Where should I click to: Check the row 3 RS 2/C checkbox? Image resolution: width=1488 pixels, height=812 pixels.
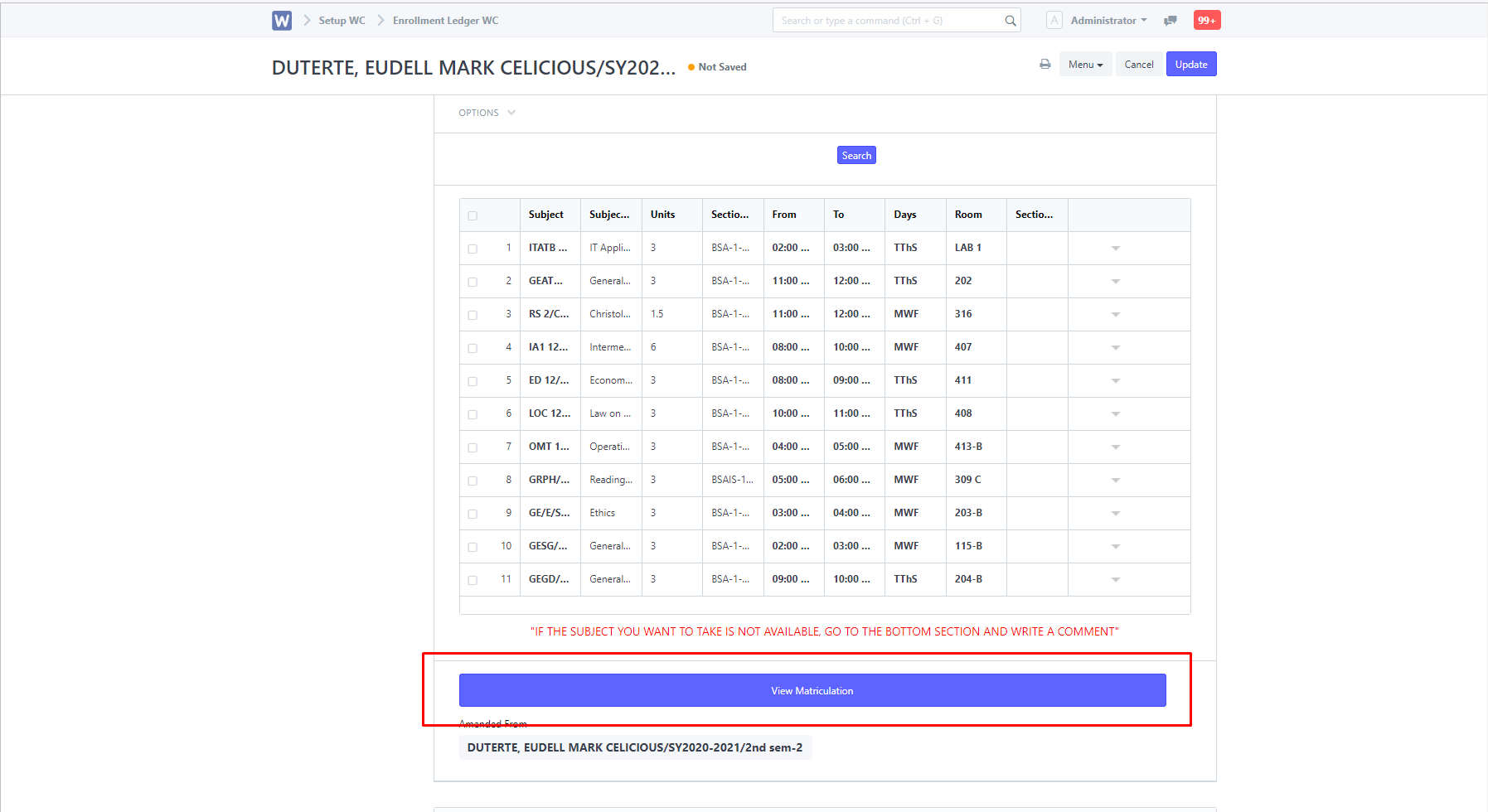point(473,315)
